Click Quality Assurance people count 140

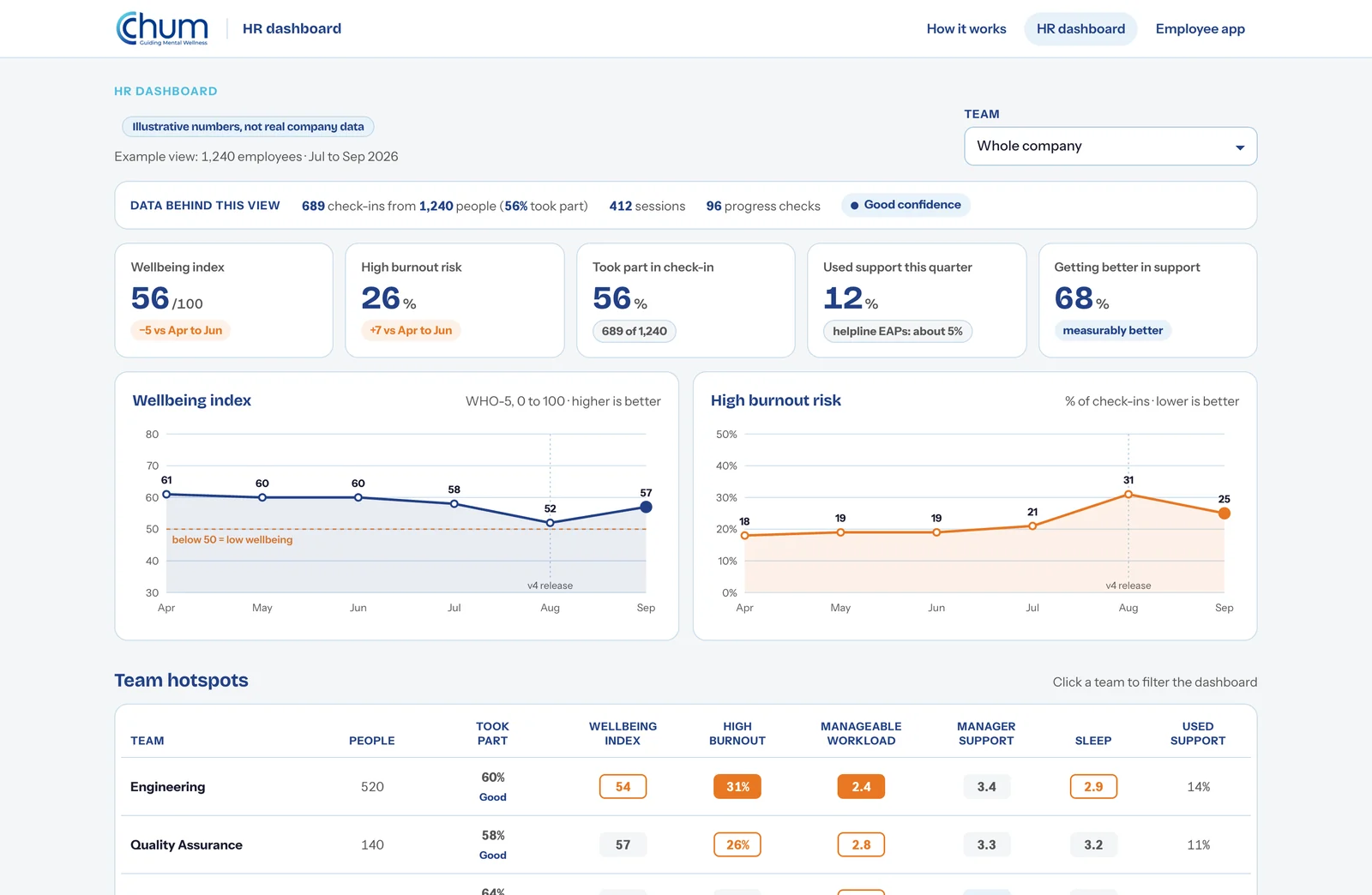[x=372, y=845]
